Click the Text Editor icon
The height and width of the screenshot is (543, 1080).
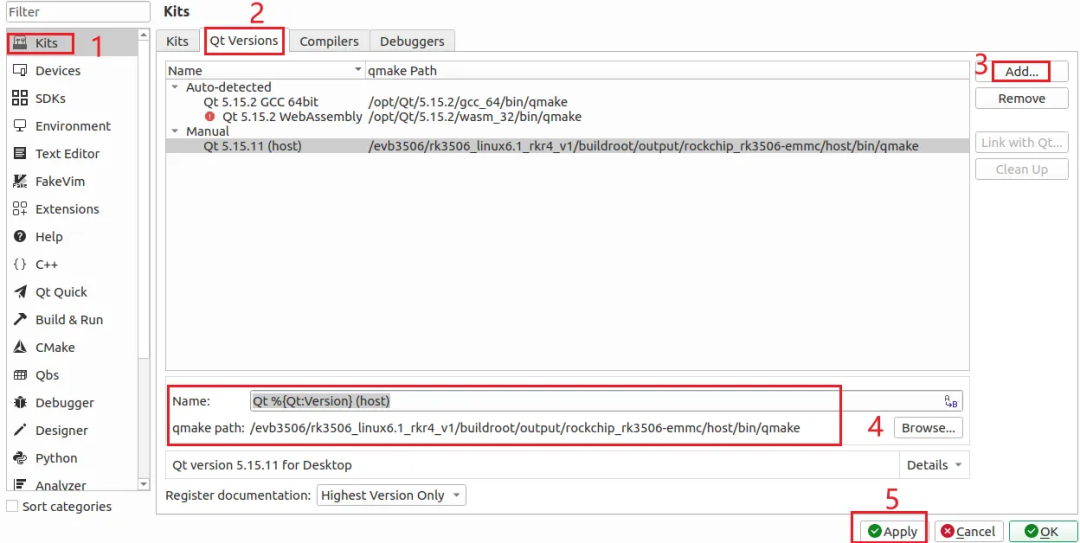pyautogui.click(x=20, y=153)
